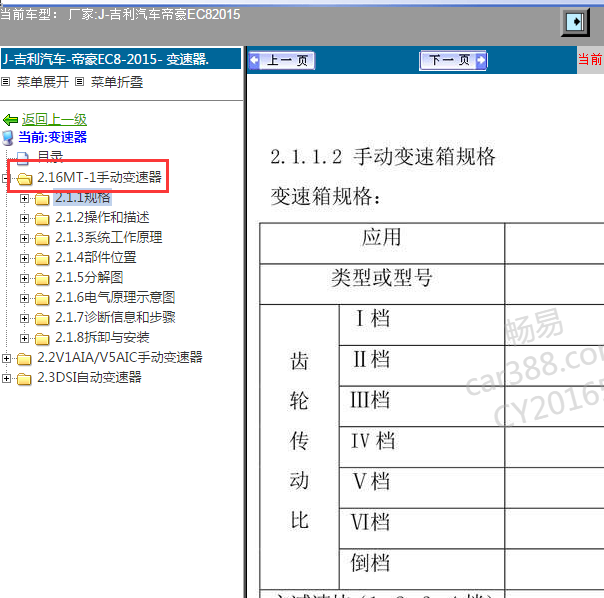This screenshot has height=598, width=604.
Task: Select the 2.1.7诊断信息和步骤 item
Action: [x=115, y=317]
